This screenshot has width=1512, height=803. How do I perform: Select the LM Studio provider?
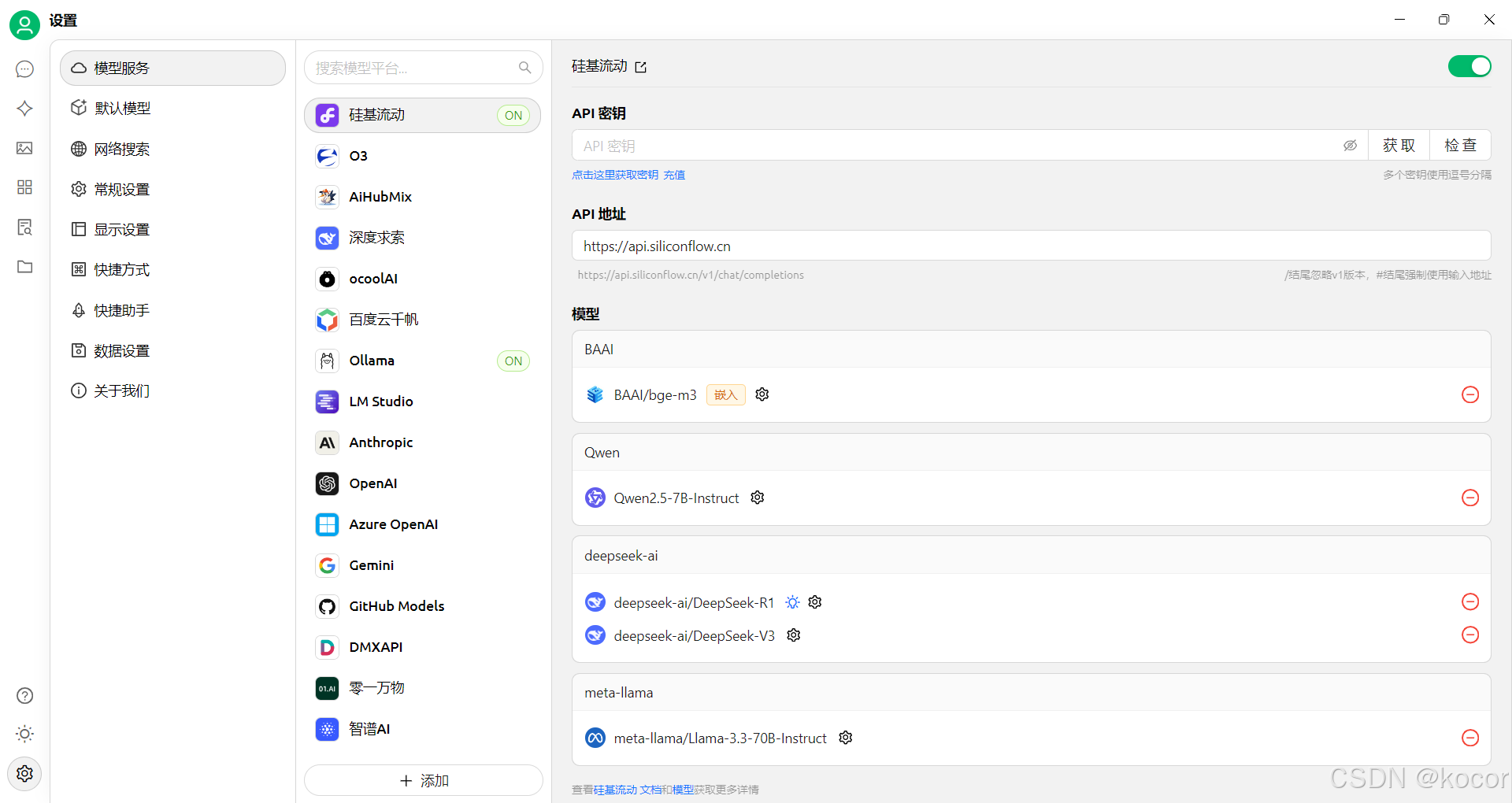pos(423,401)
